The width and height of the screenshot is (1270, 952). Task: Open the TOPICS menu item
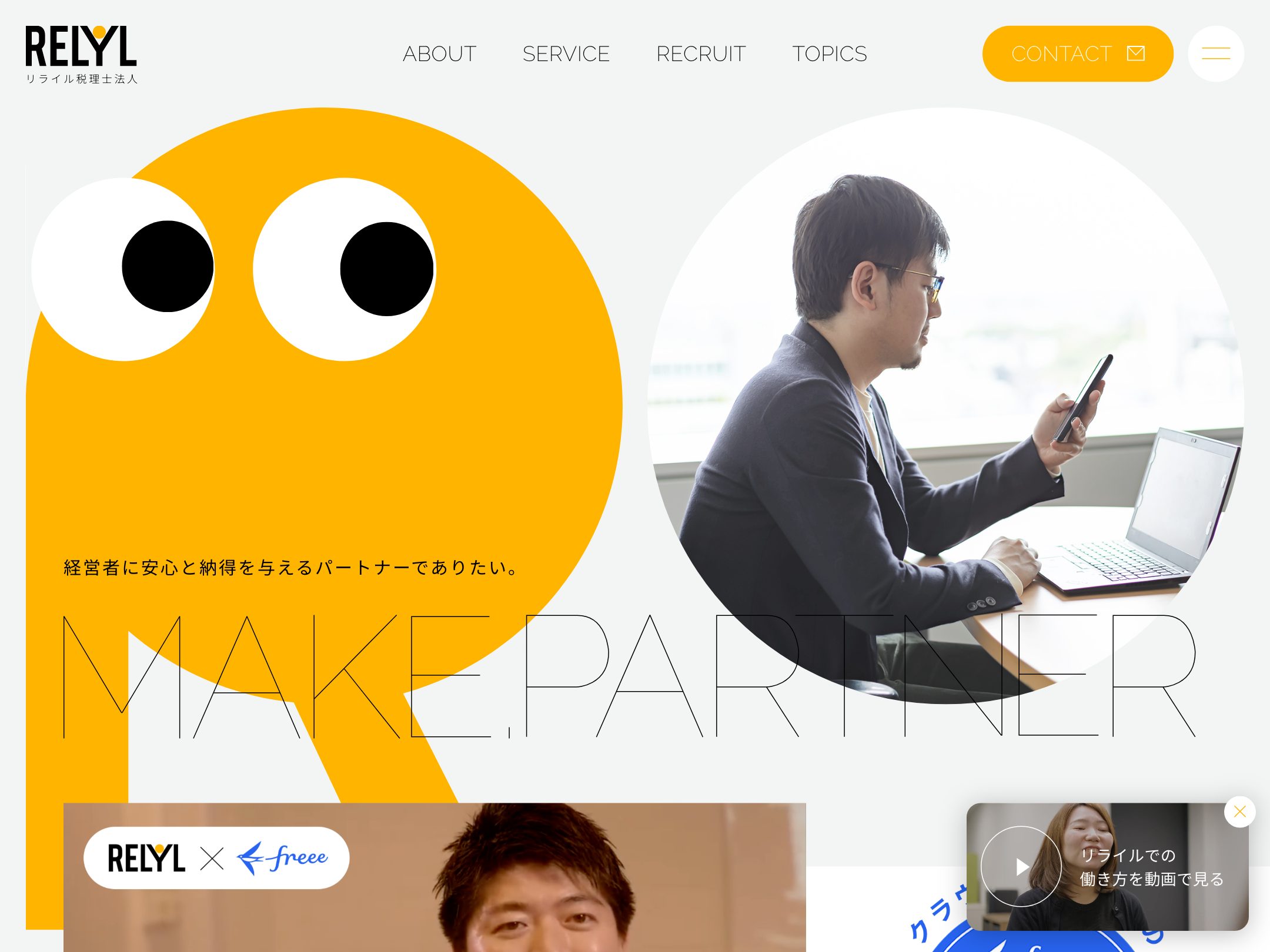(829, 54)
